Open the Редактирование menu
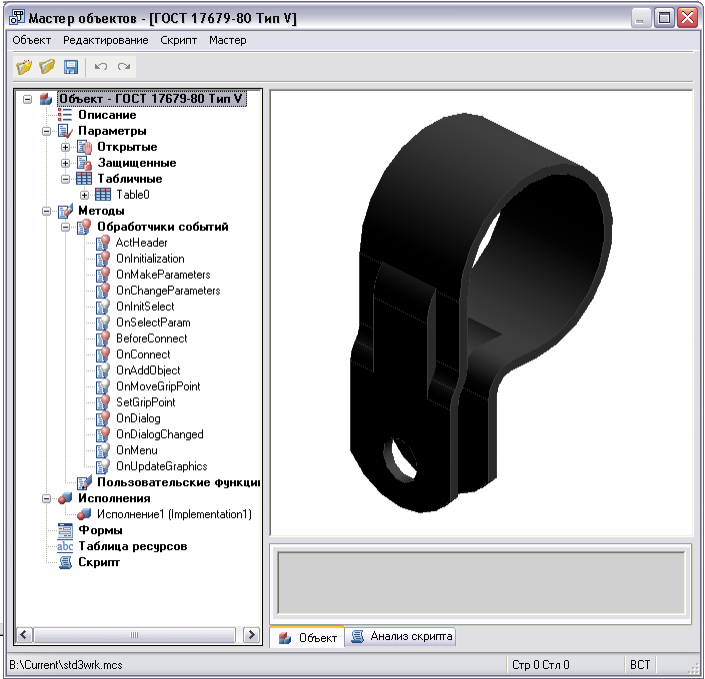705x679 pixels. pos(106,40)
